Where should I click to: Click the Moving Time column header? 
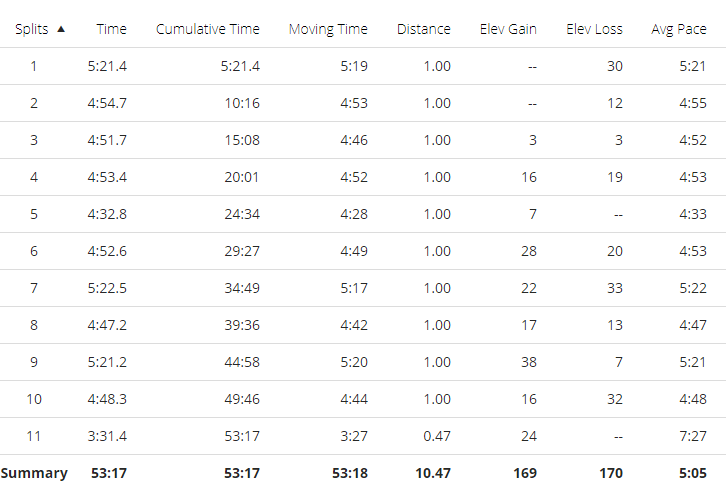(x=328, y=29)
